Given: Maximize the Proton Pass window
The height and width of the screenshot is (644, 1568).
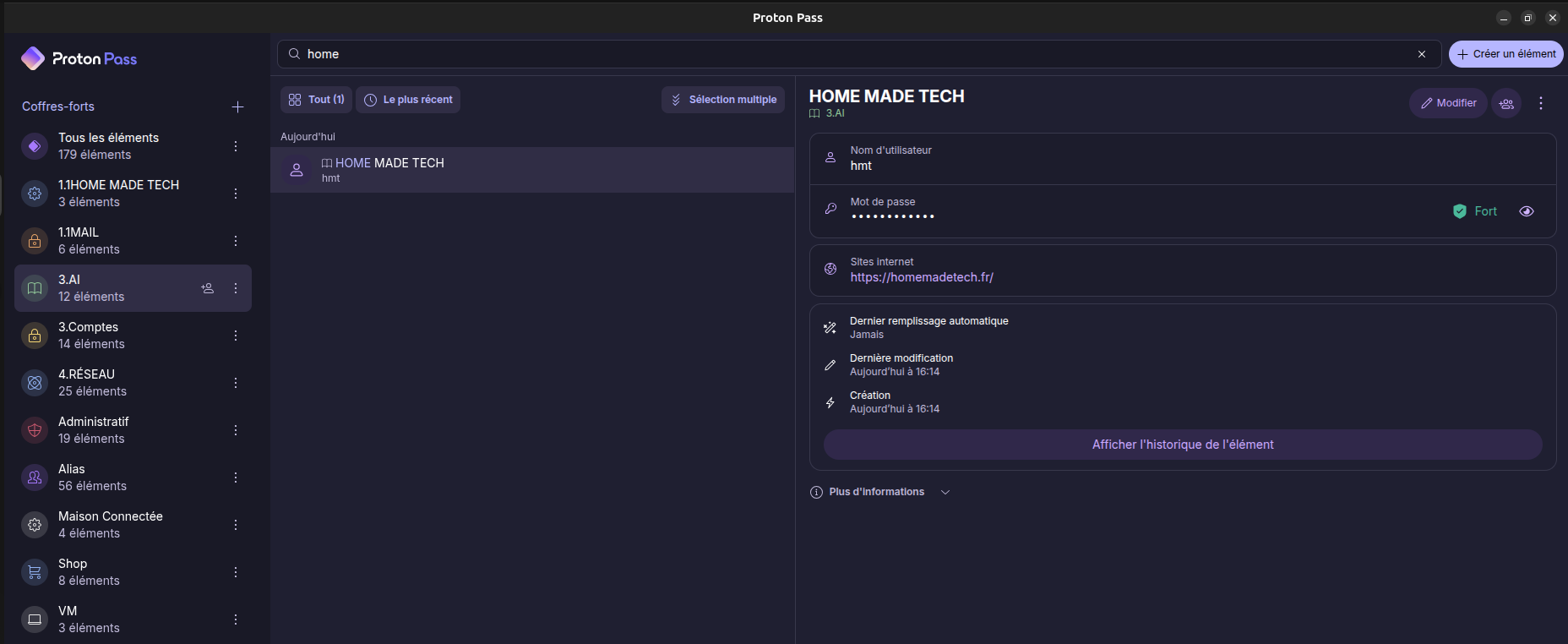Looking at the screenshot, I should 1527,18.
